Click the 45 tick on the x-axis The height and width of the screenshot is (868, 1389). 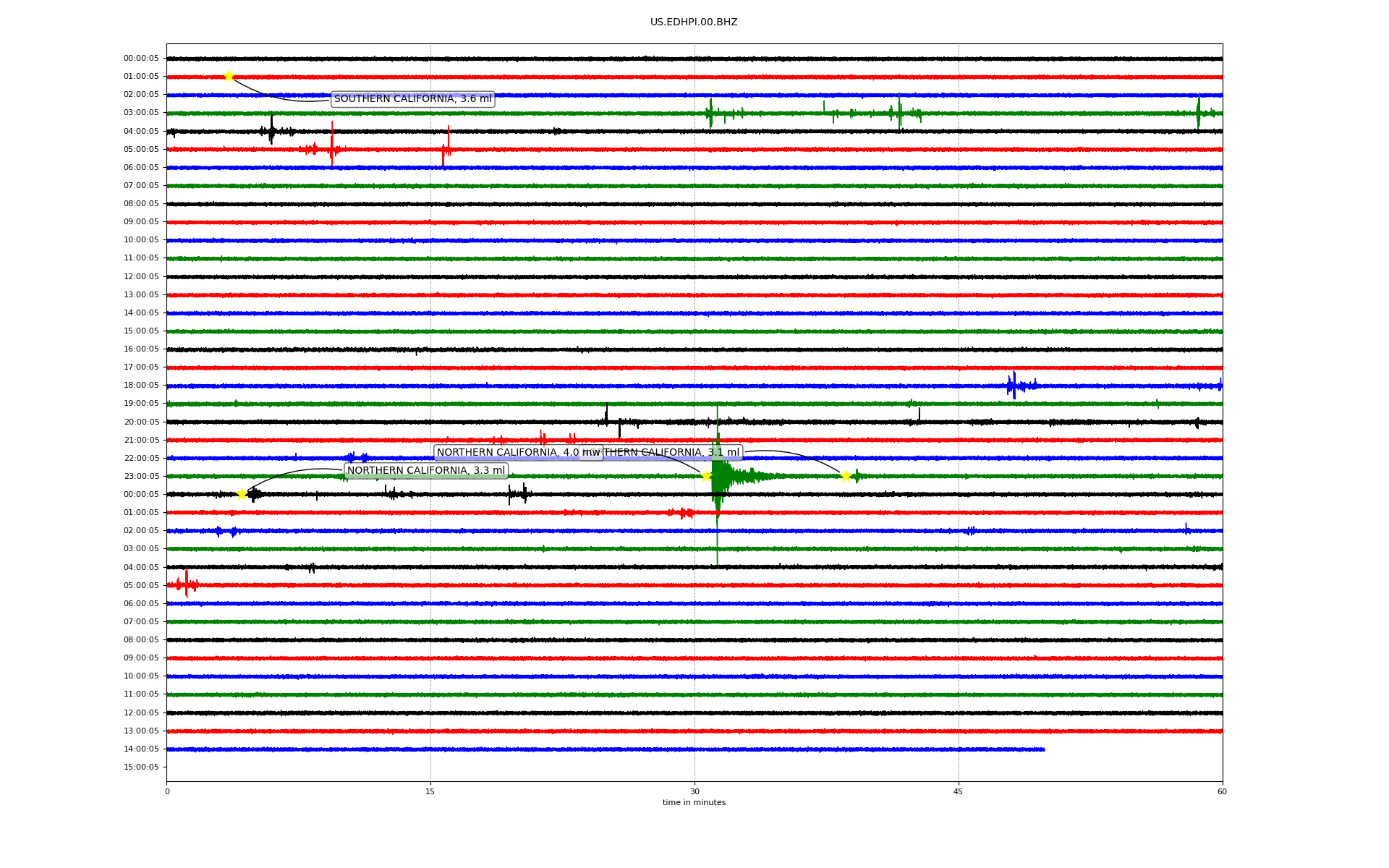click(958, 791)
